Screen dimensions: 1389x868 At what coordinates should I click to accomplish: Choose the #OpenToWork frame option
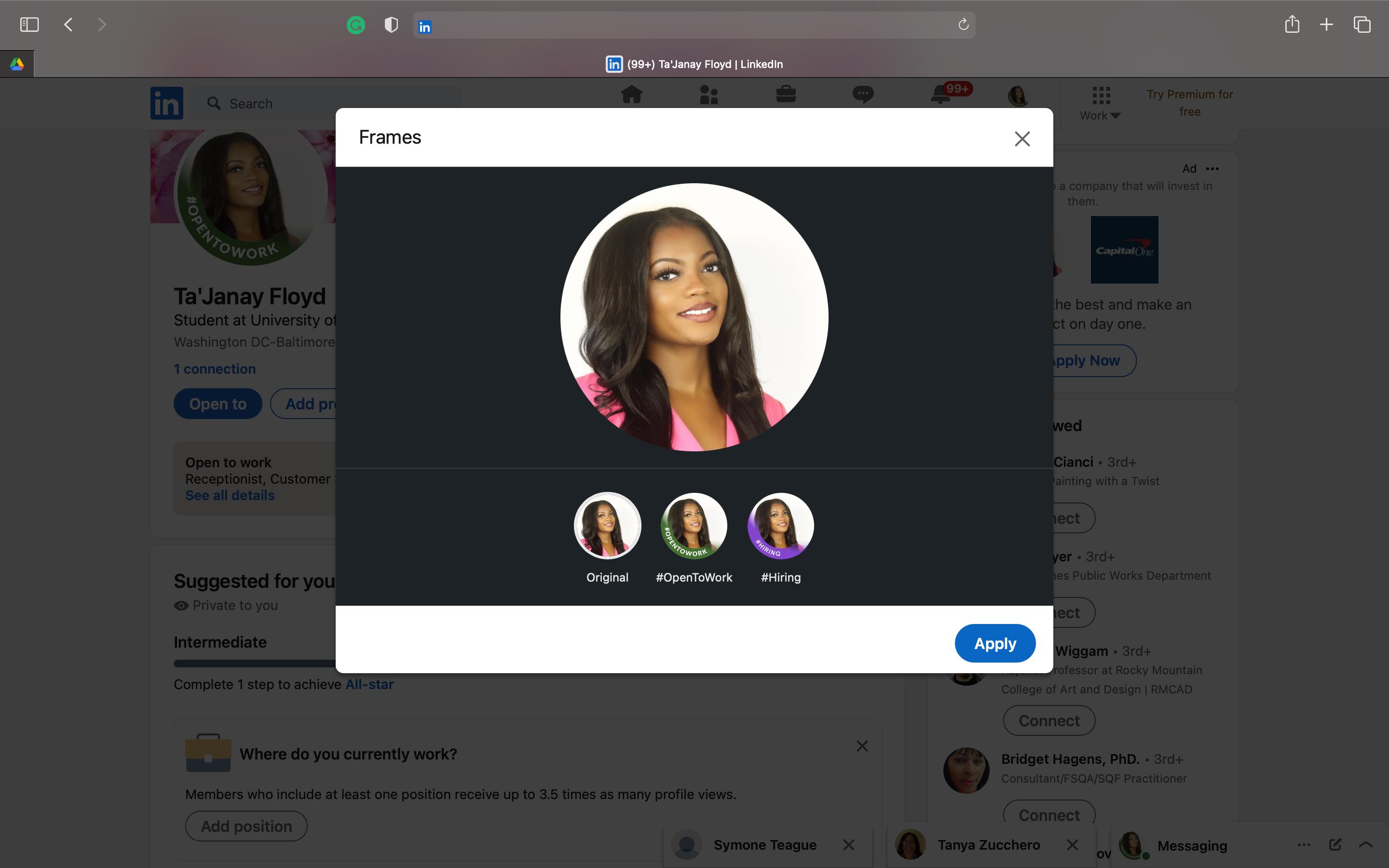pyautogui.click(x=694, y=525)
